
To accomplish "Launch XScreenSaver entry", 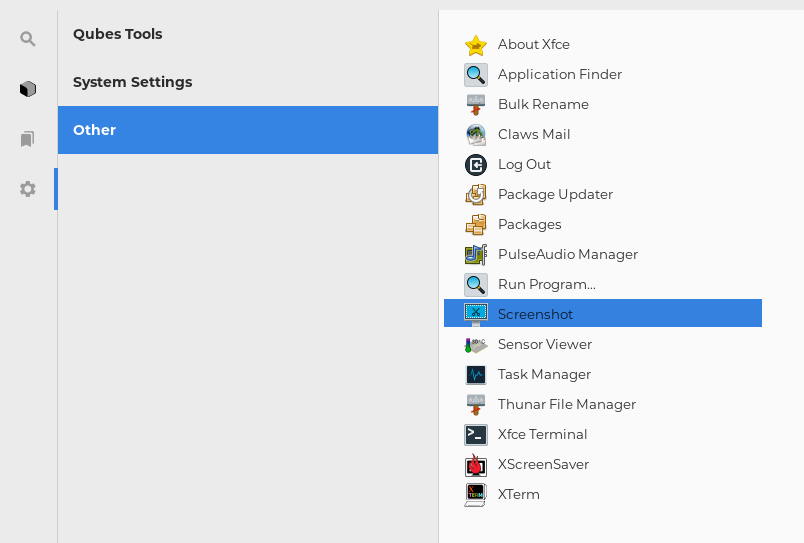I will click(603, 465).
